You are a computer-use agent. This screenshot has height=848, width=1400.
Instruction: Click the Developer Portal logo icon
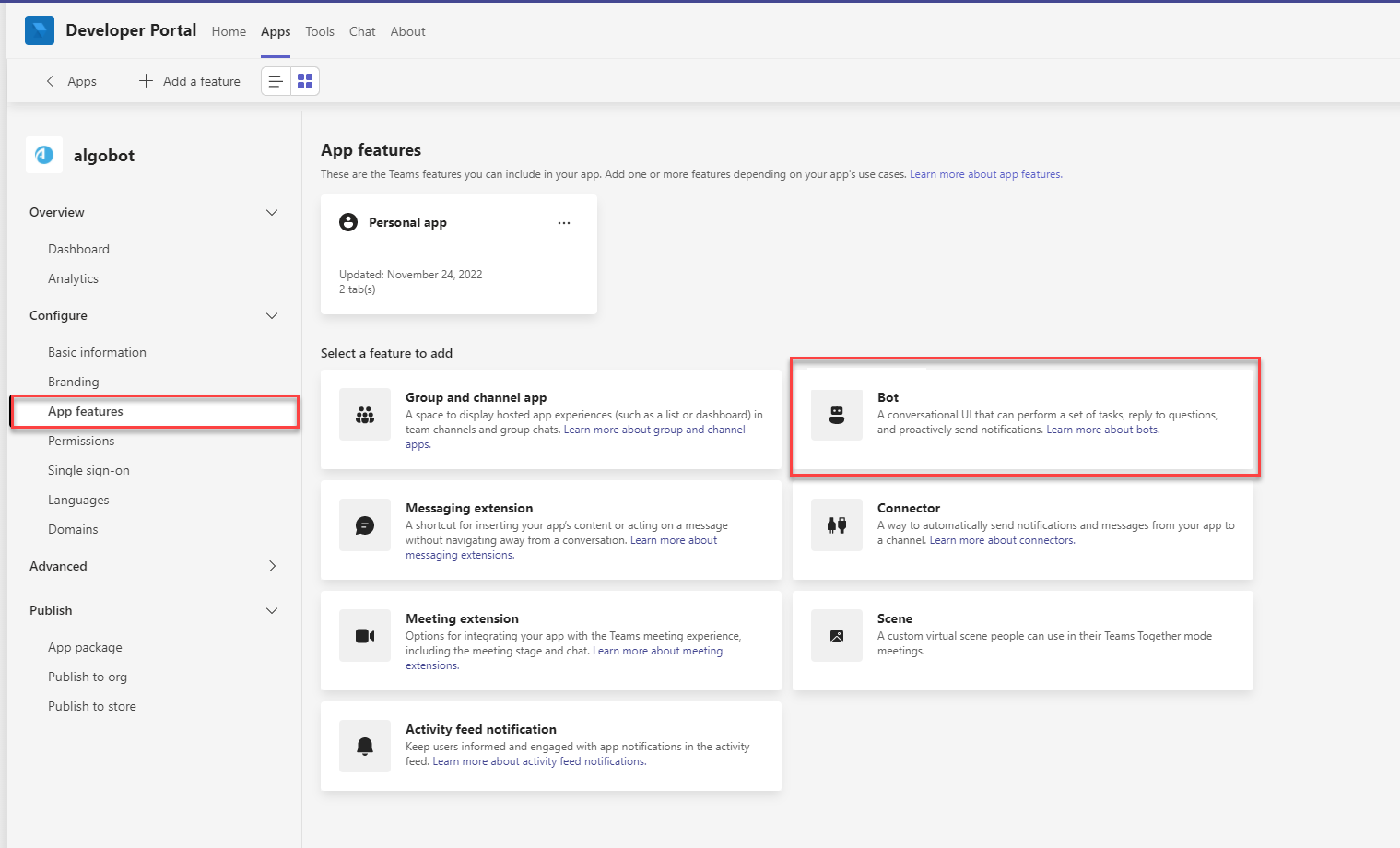pos(40,30)
